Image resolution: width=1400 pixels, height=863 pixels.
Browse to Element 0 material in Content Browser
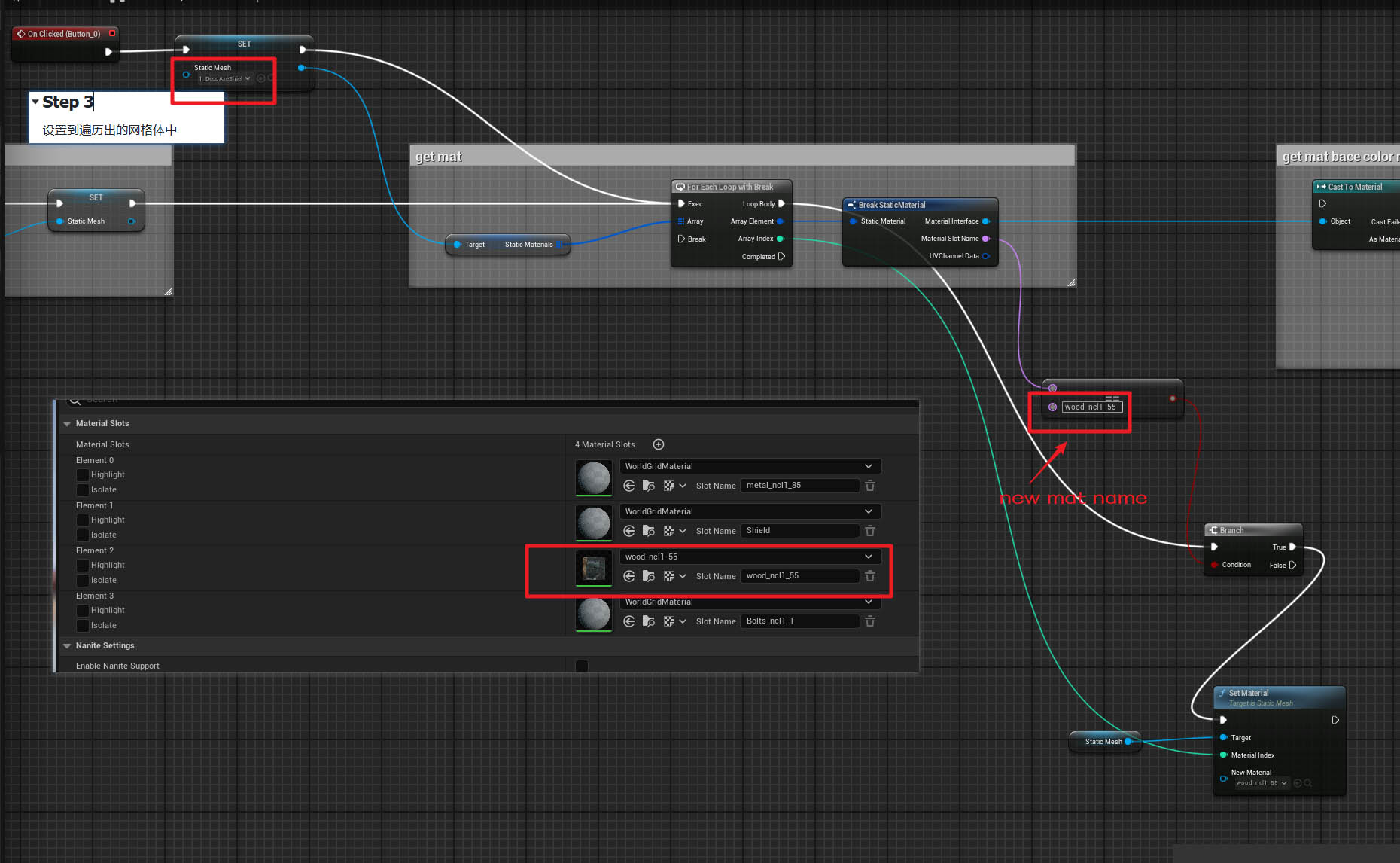tap(648, 486)
